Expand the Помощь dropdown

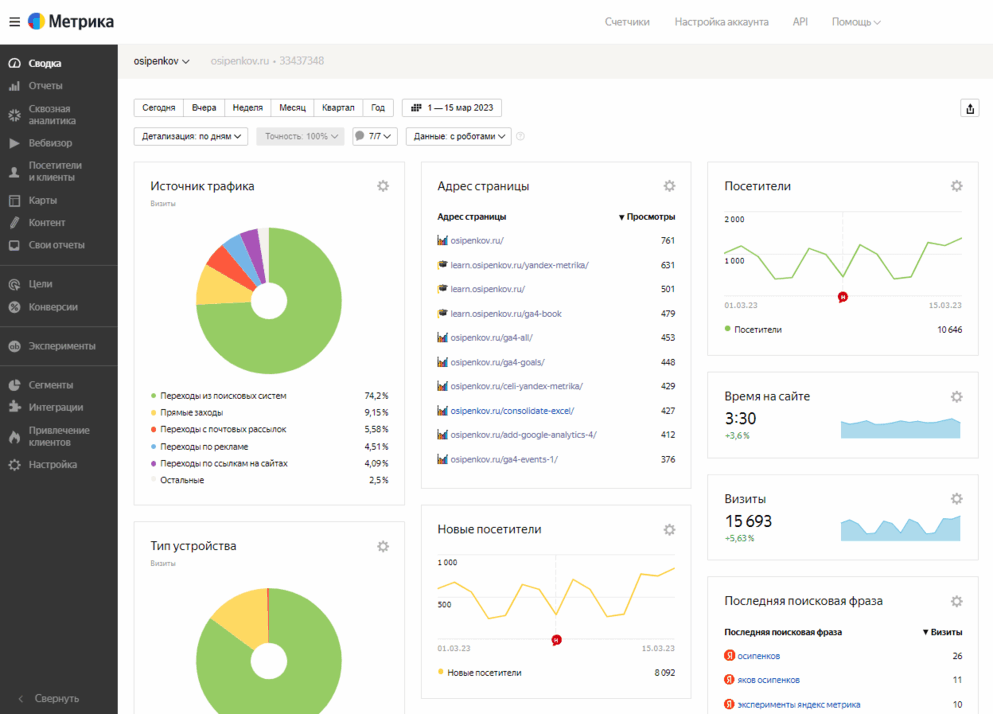coord(856,22)
